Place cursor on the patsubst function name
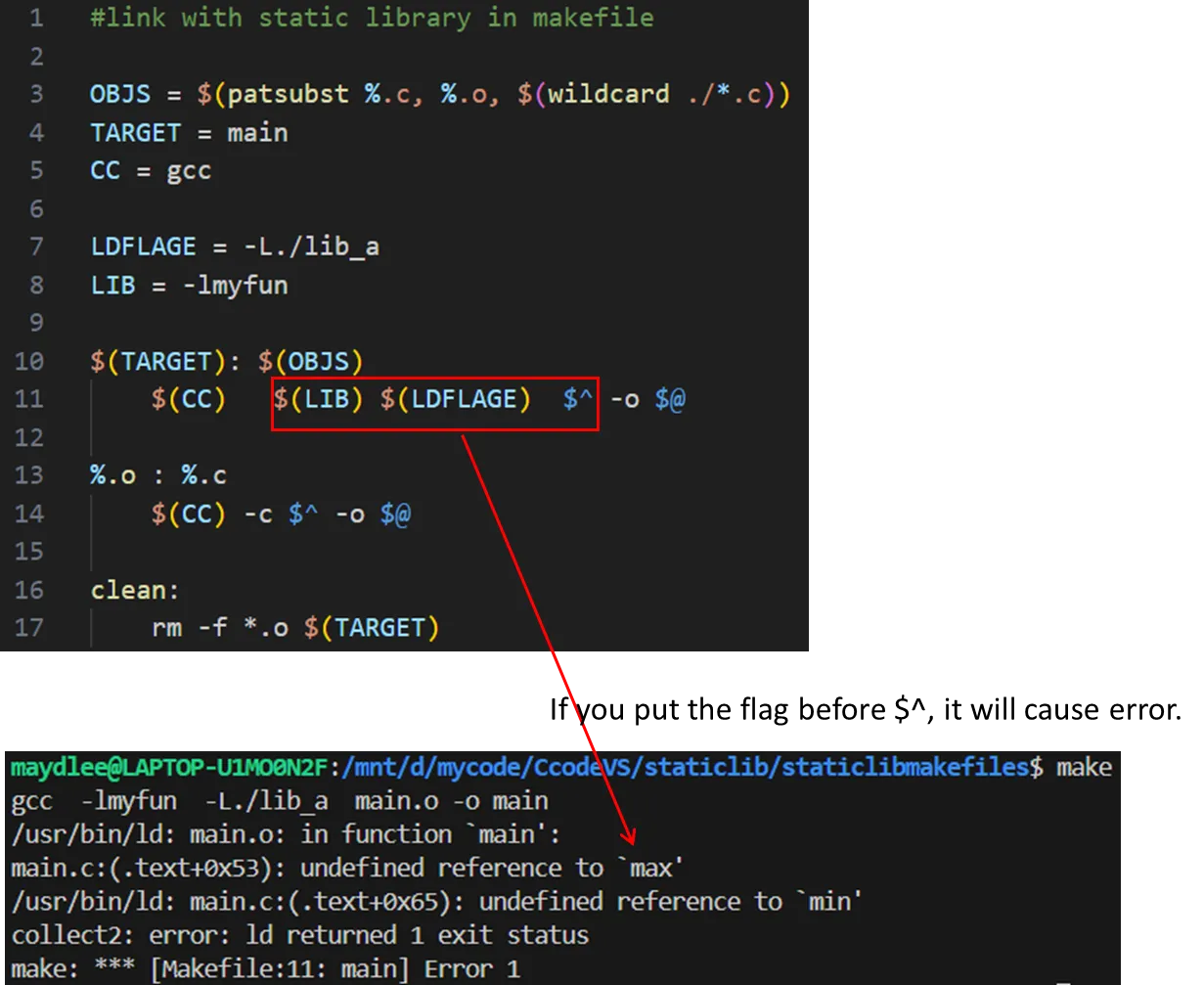The width and height of the screenshot is (1204, 985). (289, 95)
